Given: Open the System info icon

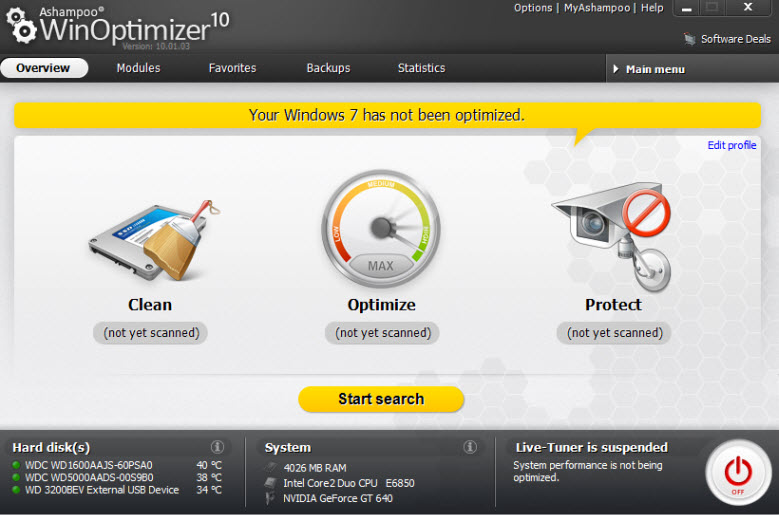Looking at the screenshot, I should pyautogui.click(x=470, y=446).
